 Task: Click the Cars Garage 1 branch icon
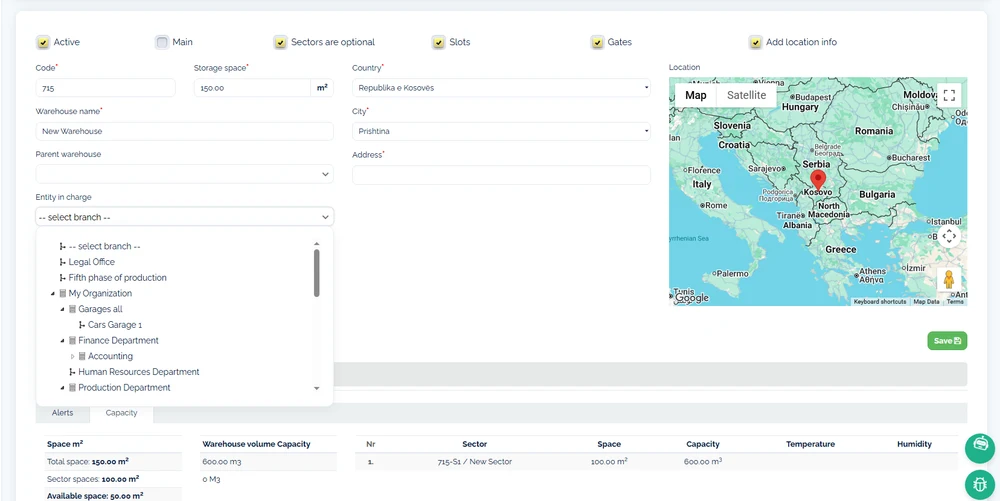(x=82, y=325)
